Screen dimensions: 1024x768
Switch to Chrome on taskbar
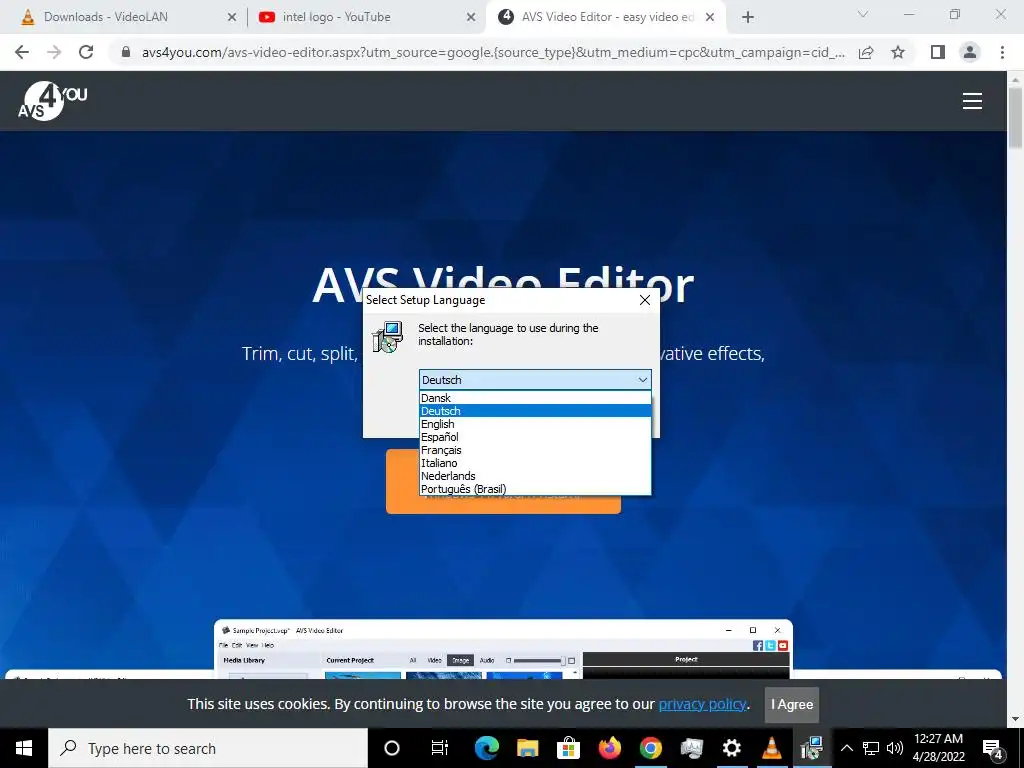tap(650, 748)
